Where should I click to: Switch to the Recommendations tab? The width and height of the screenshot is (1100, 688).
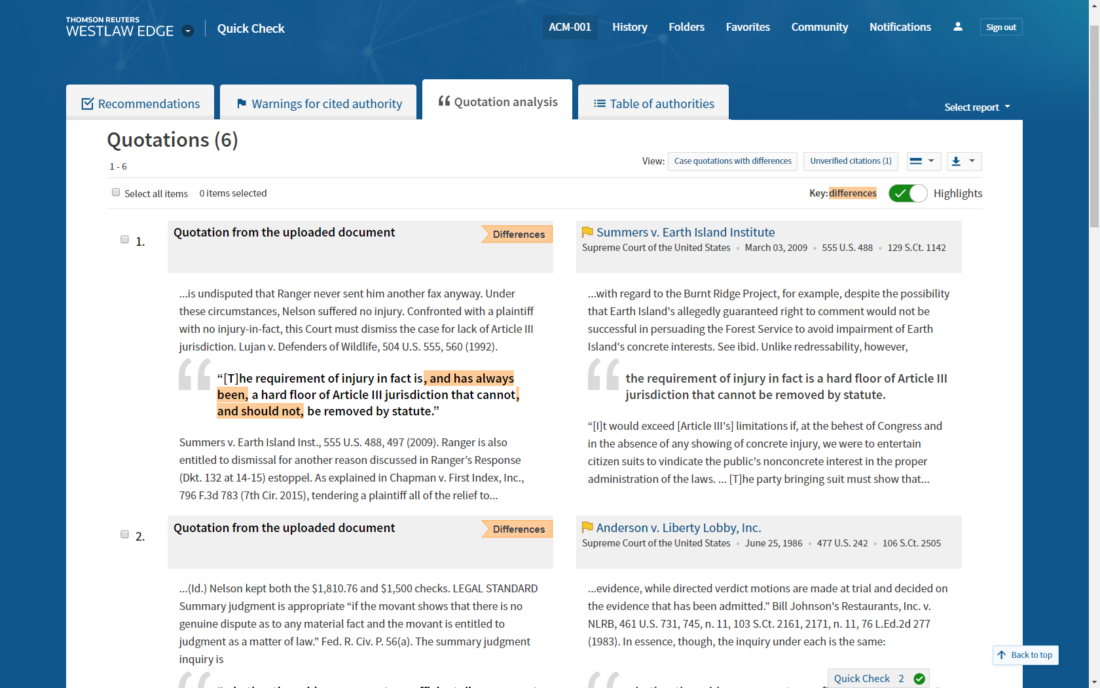[140, 103]
